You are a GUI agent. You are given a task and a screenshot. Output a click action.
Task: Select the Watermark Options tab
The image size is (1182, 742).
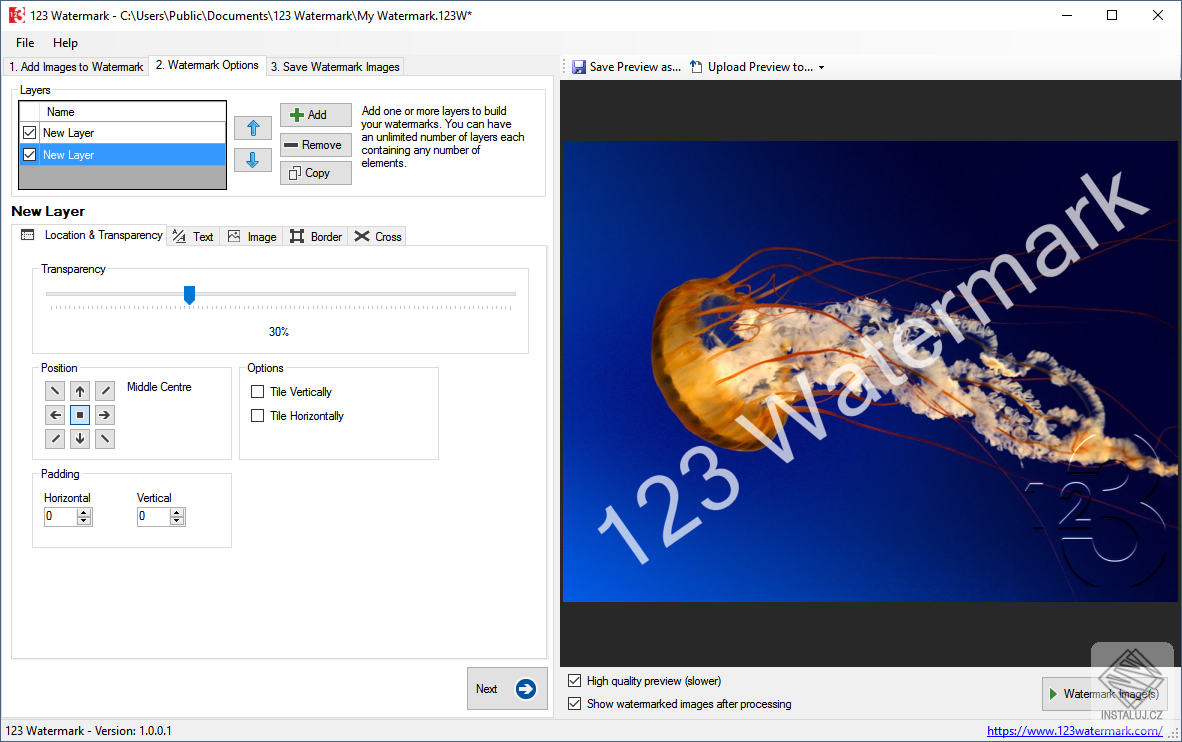click(x=207, y=66)
